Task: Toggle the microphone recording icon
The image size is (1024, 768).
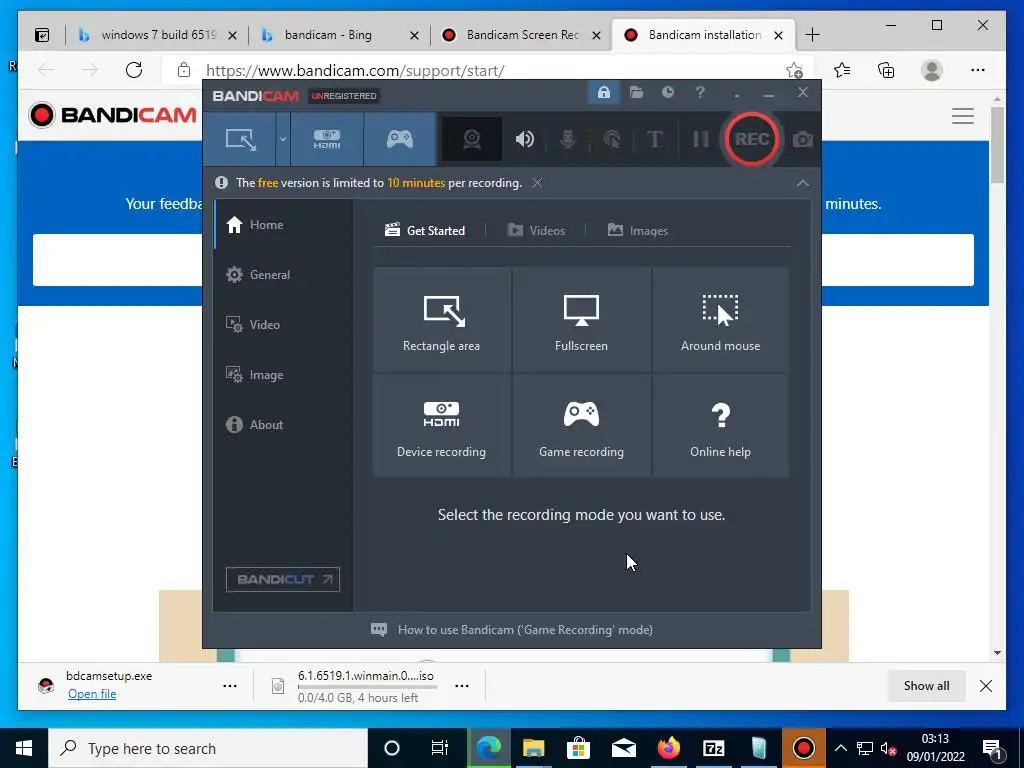Action: pyautogui.click(x=568, y=139)
